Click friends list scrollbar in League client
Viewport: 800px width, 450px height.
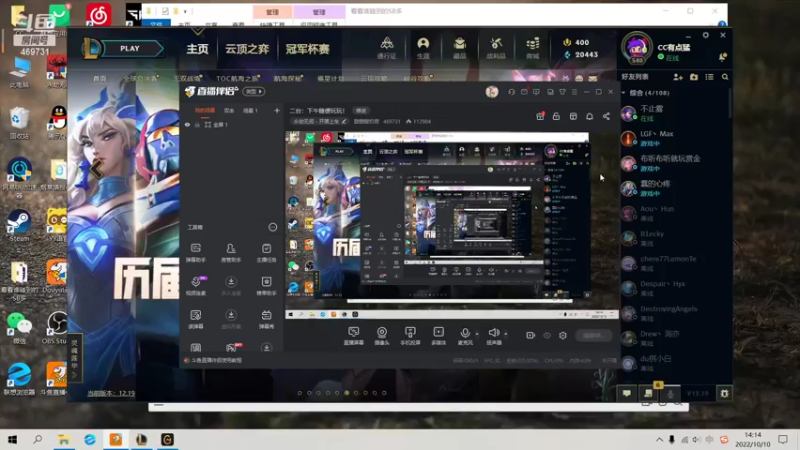pyautogui.click(x=730, y=102)
